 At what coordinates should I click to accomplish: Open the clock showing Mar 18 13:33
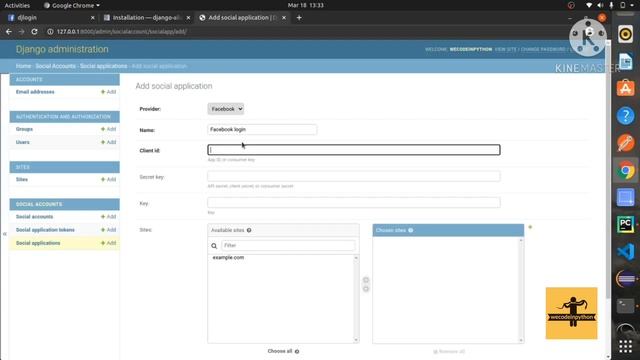305,5
